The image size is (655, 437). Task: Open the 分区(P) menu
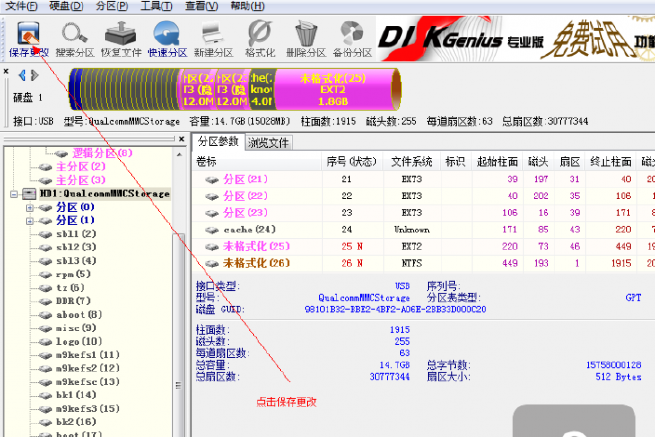point(112,6)
